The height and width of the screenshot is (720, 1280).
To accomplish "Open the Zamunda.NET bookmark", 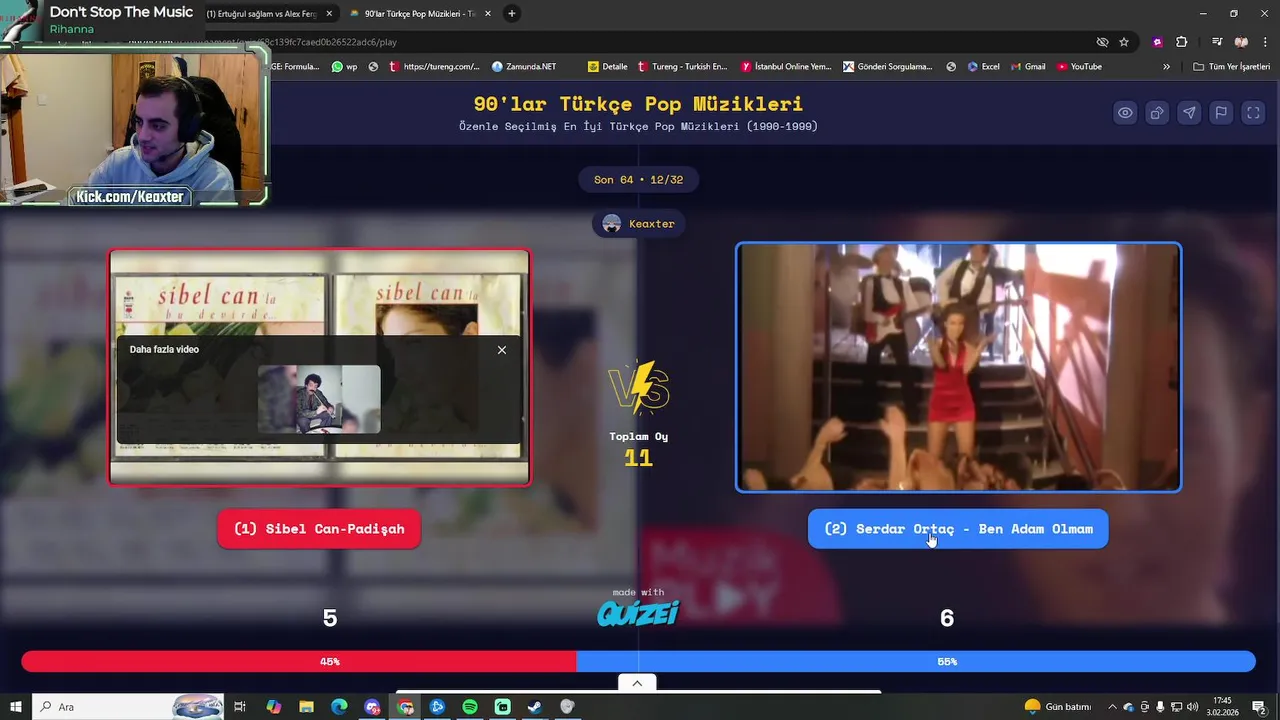I will 524,67.
